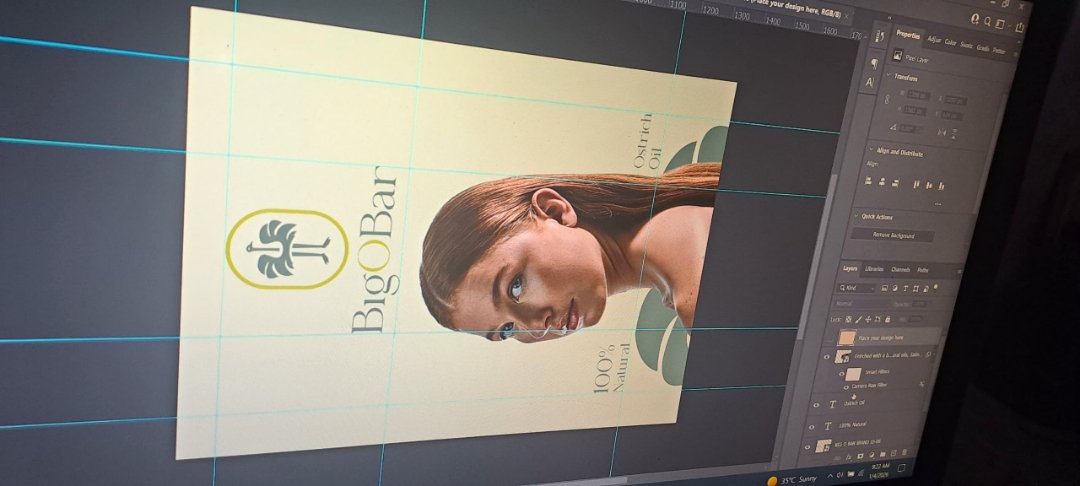Screen dimensions: 1080x486
Task: Click the Remove Background button
Action: click(x=893, y=235)
